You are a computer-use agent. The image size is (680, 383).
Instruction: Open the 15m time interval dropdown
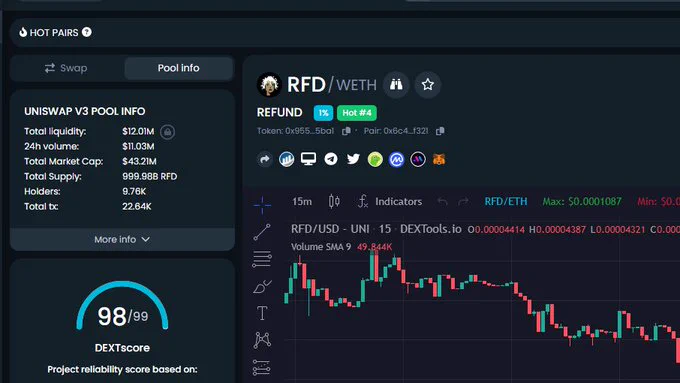302,201
